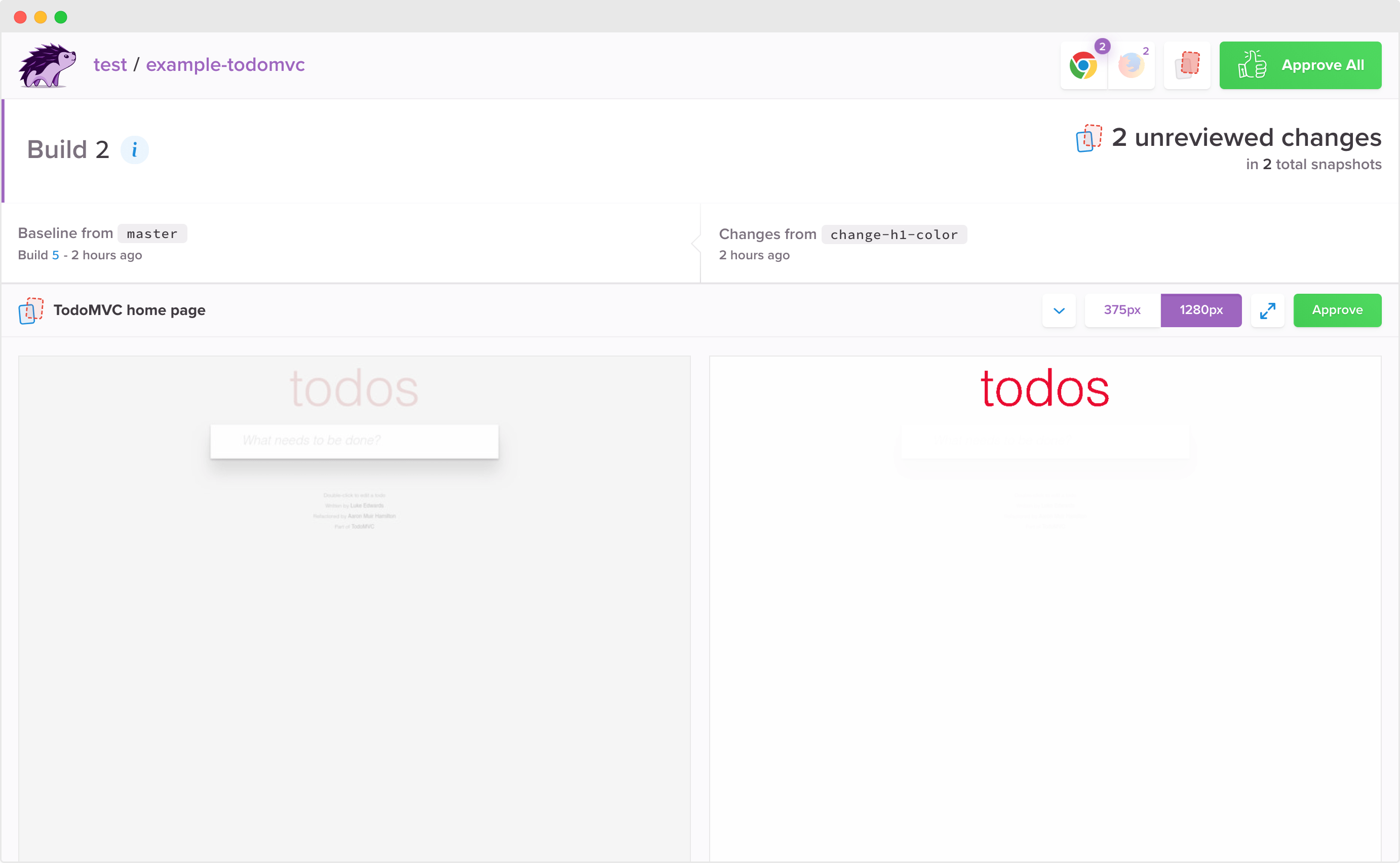Click the fullscreen expand icon for snapshot
The image size is (1400, 863).
(1268, 310)
